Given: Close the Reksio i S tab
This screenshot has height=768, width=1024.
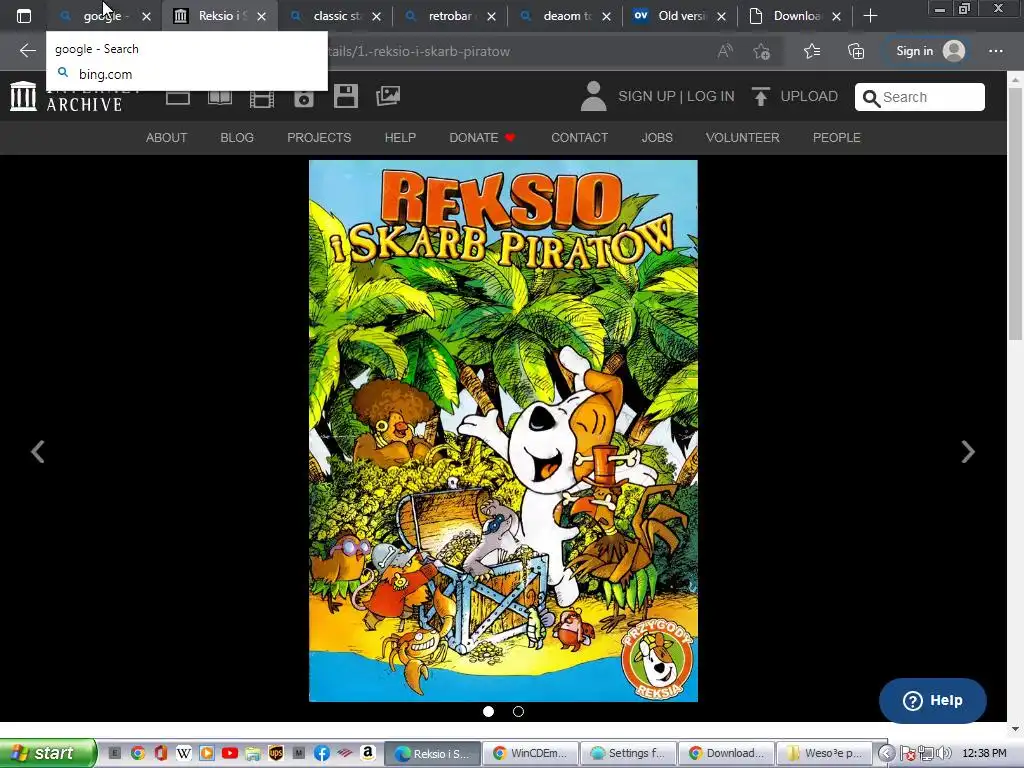Looking at the screenshot, I should pos(261,16).
